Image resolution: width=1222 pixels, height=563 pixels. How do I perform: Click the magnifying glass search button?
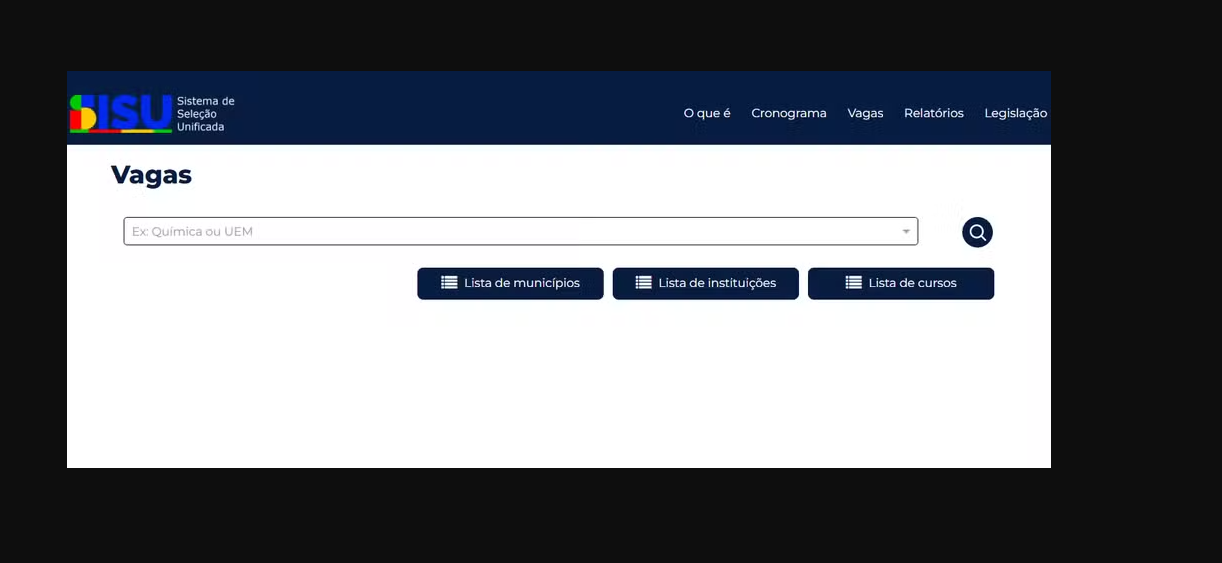pyautogui.click(x=977, y=232)
